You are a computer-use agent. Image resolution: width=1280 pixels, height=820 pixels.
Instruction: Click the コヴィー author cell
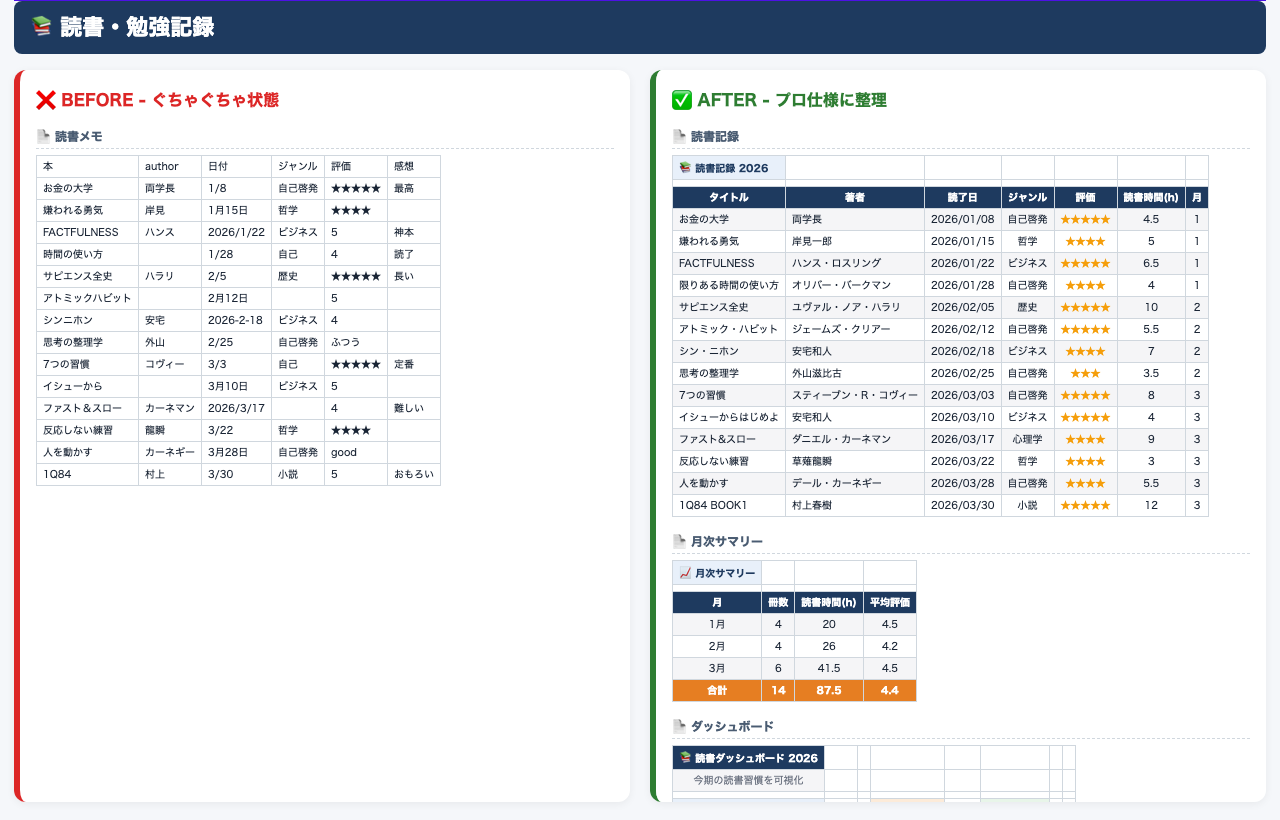click(170, 364)
